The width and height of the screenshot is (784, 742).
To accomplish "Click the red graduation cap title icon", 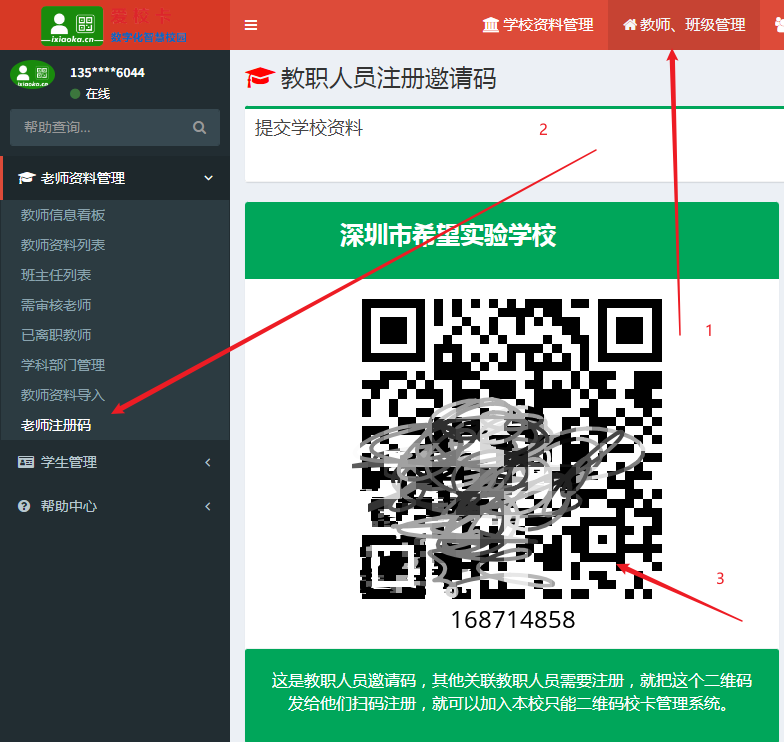I will tap(260, 78).
